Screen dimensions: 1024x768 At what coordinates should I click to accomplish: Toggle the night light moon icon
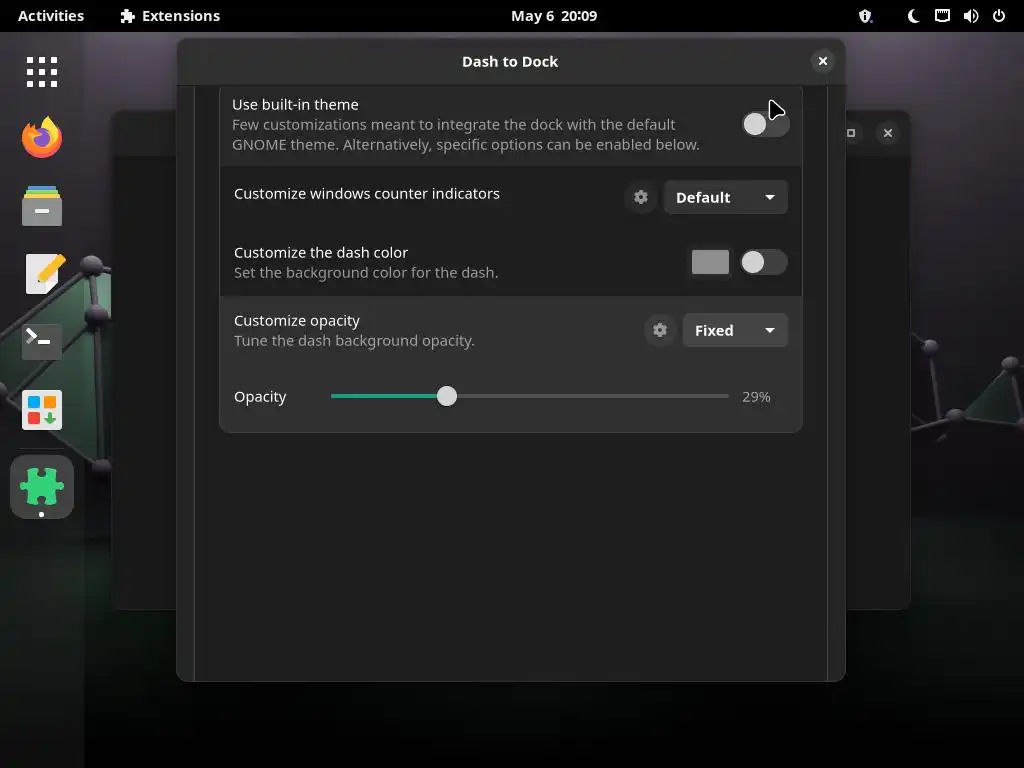click(914, 16)
